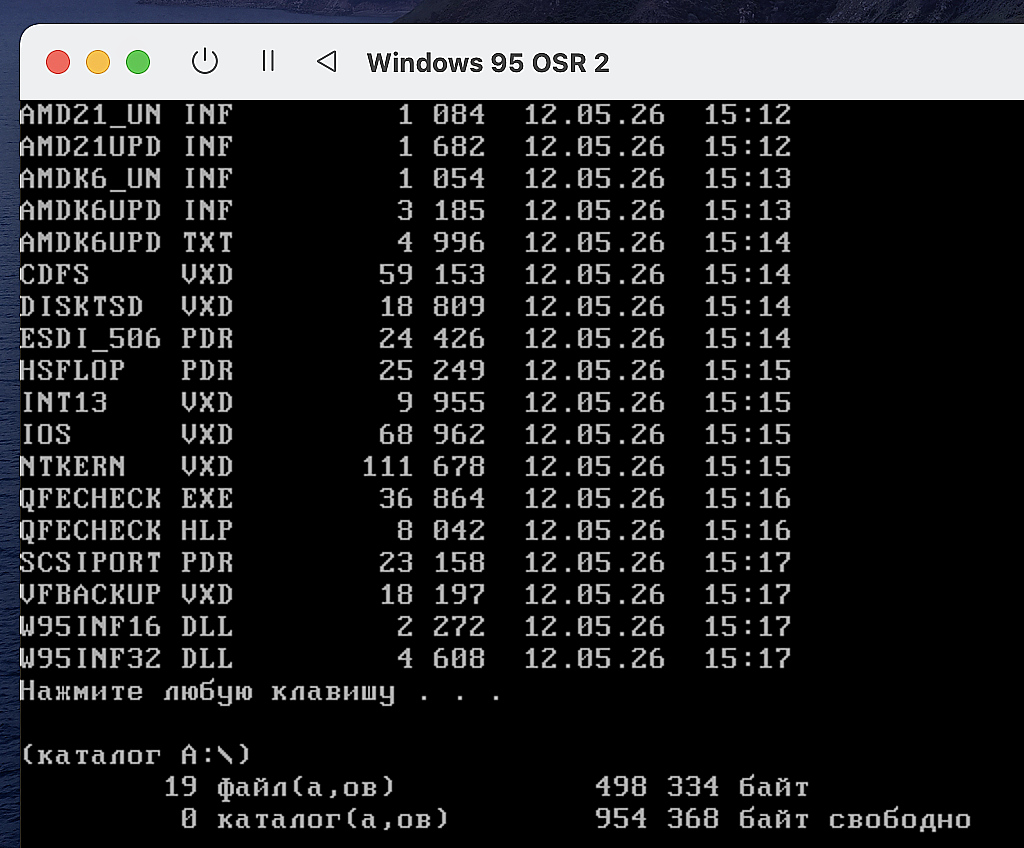
Task: Click the ESDI_506 file size 24 426
Action: pos(432,338)
